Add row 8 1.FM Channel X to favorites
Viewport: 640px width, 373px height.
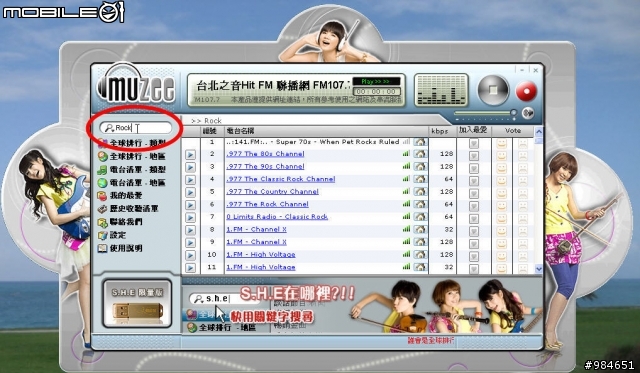(x=473, y=231)
